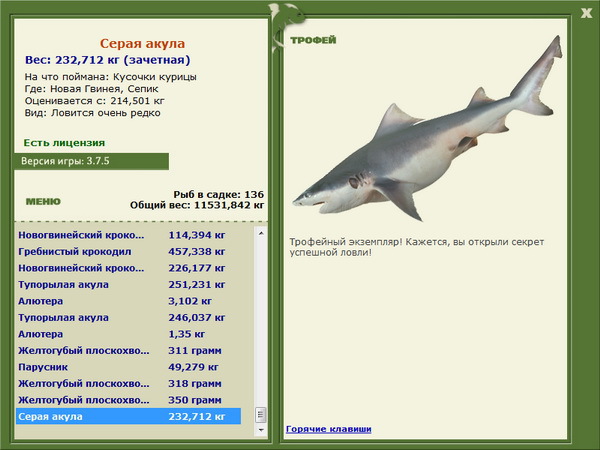Click the Версия игры 3.7.5 bar

[x=90, y=161]
